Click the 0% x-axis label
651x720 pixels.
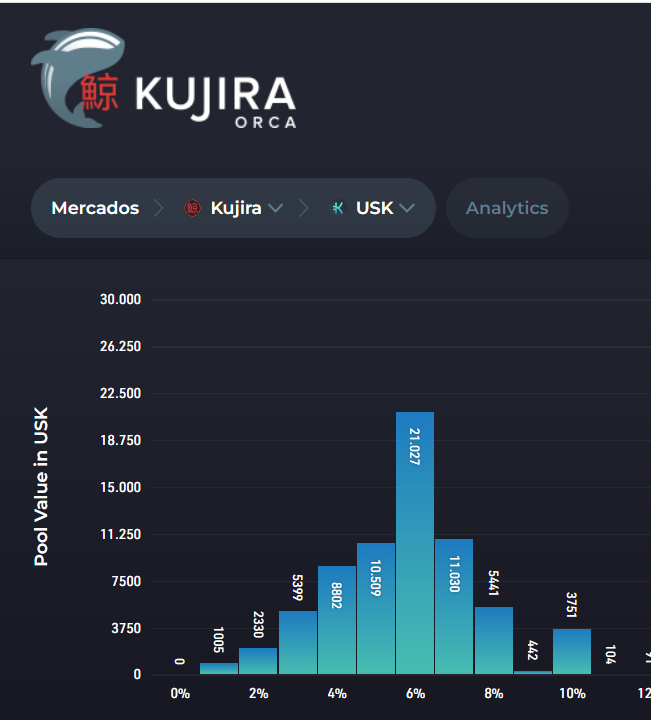180,693
